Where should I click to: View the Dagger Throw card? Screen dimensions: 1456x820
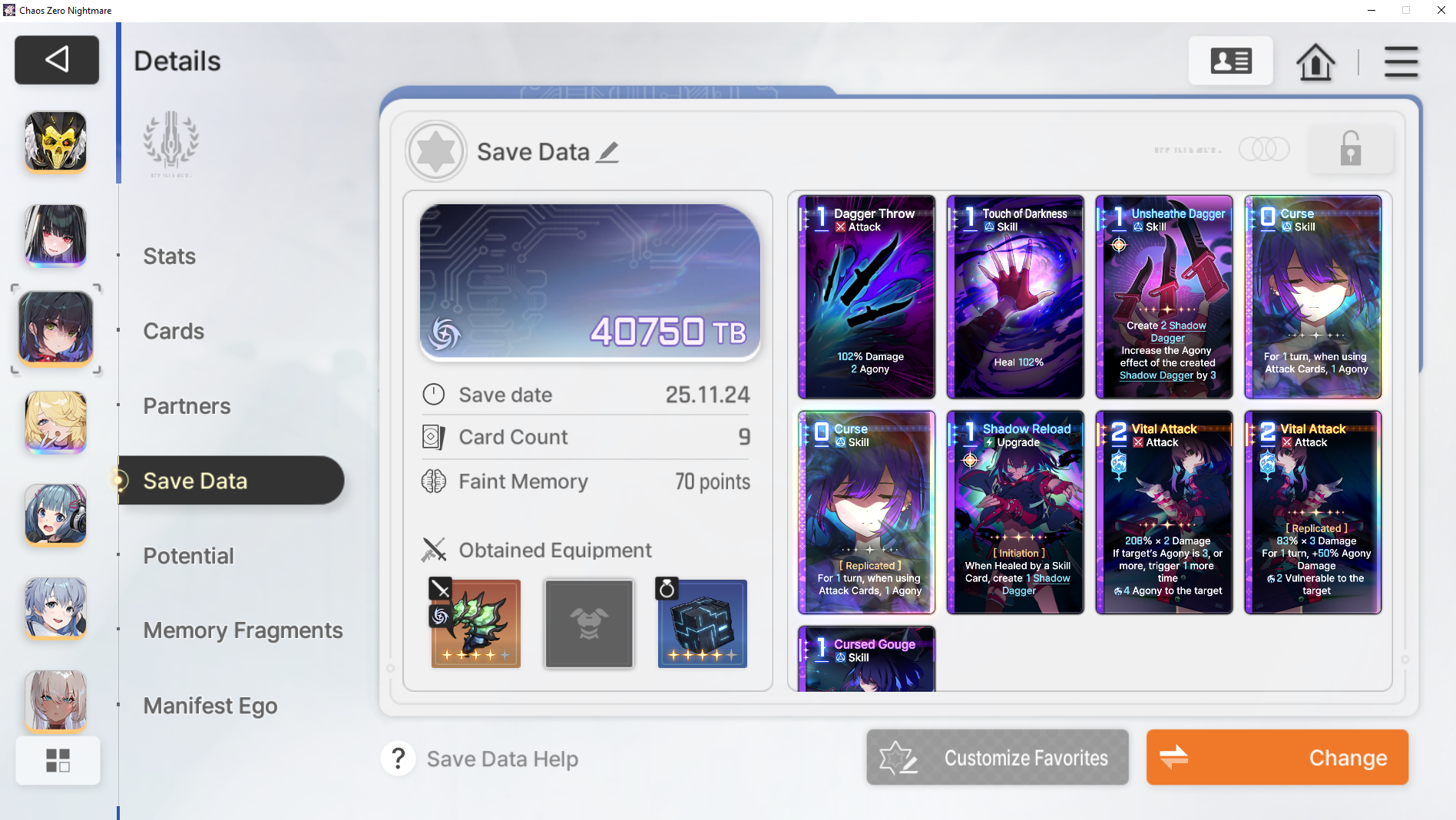coord(866,297)
